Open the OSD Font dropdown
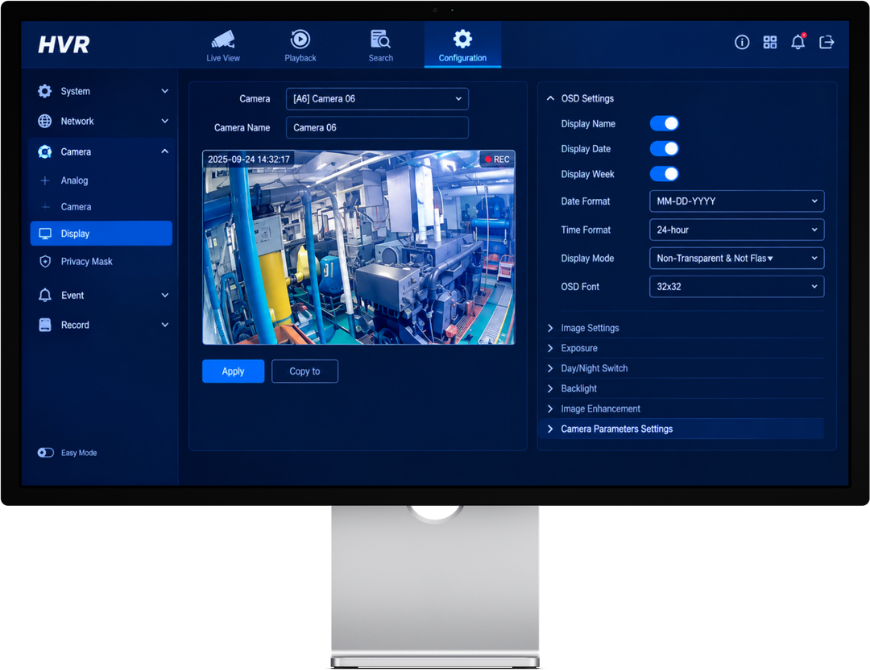The image size is (870, 670). 736,287
